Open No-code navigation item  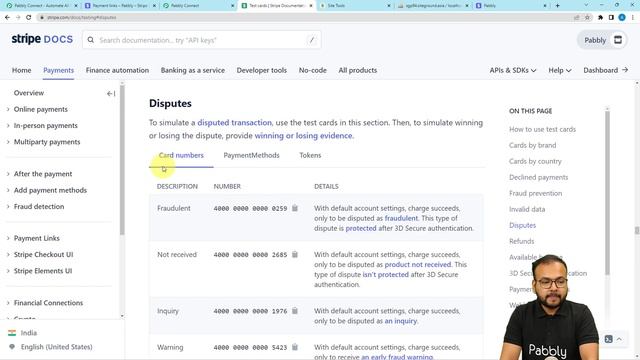click(x=313, y=70)
